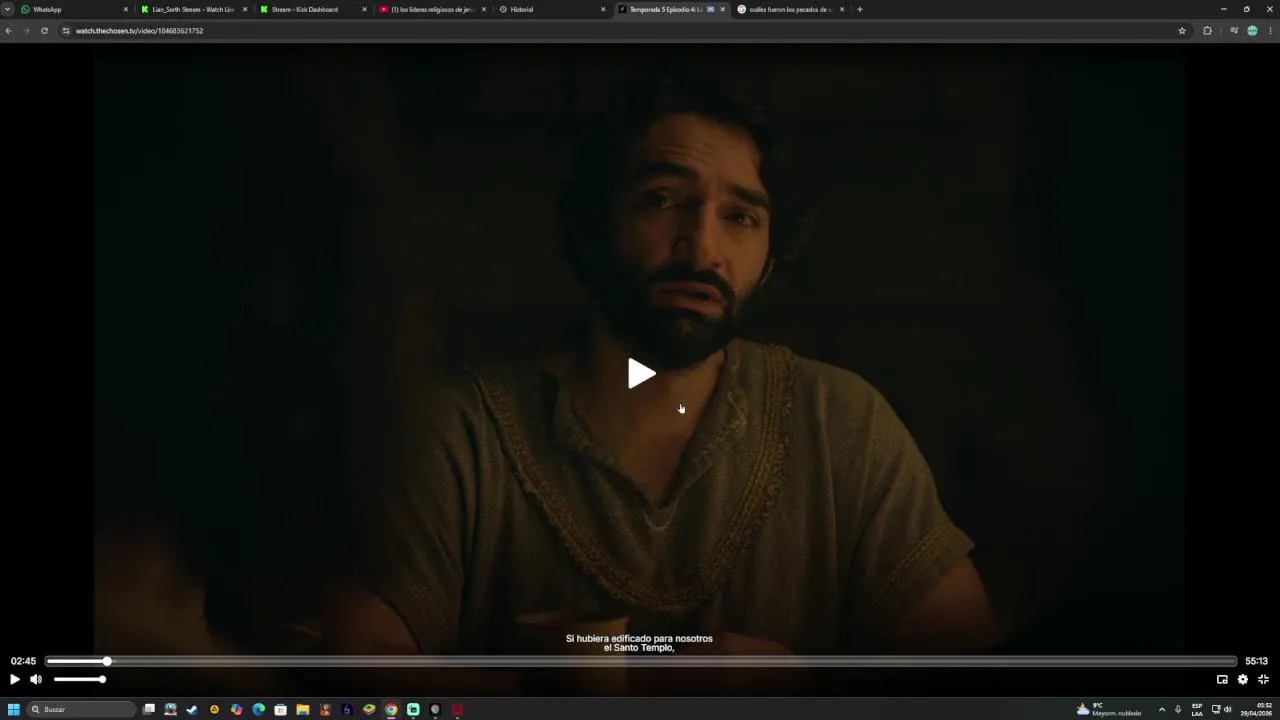The height and width of the screenshot is (720, 1280).
Task: Open File Explorer from the taskbar
Action: pyautogui.click(x=303, y=709)
